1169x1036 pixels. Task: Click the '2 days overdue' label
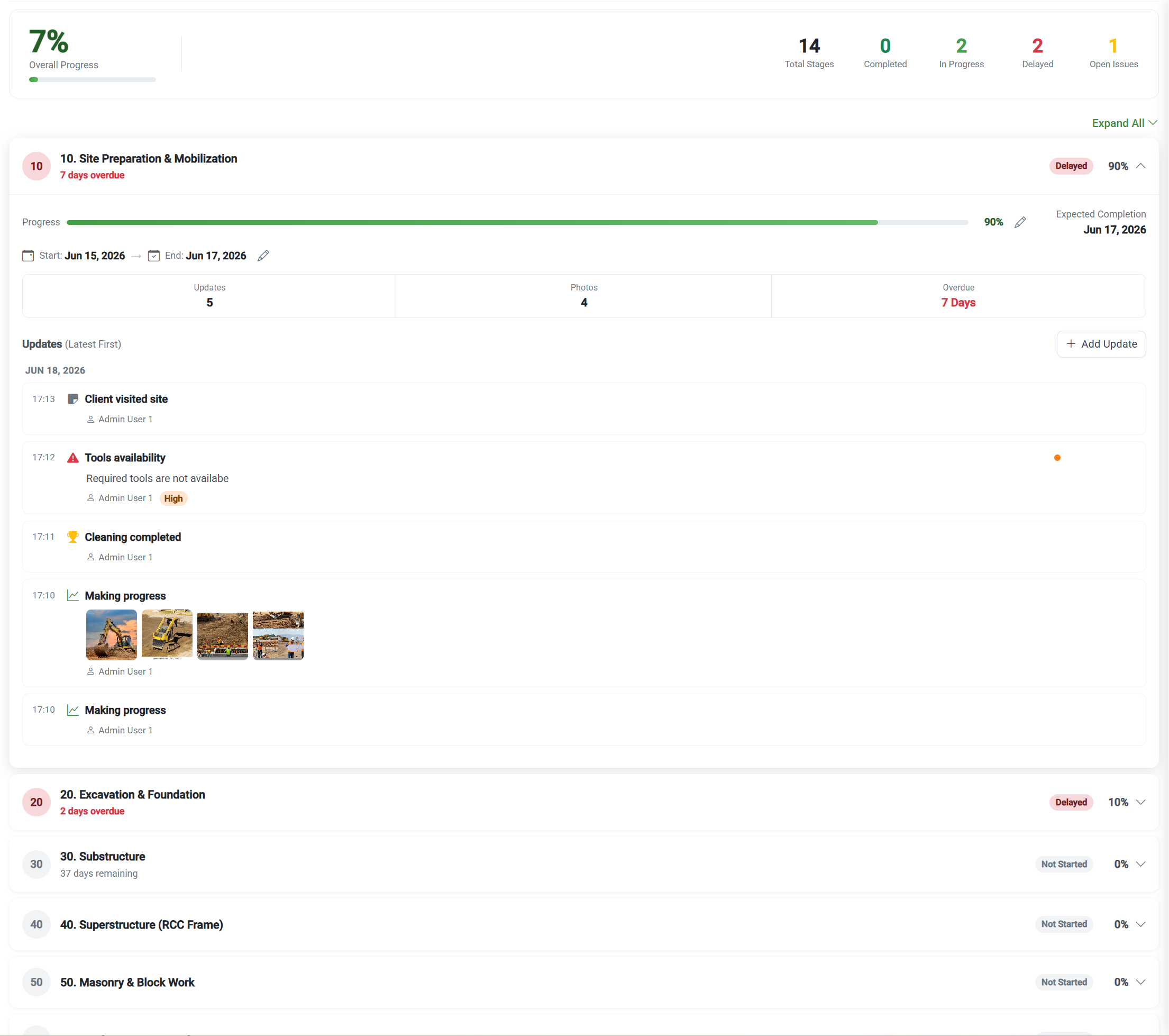[x=92, y=811]
